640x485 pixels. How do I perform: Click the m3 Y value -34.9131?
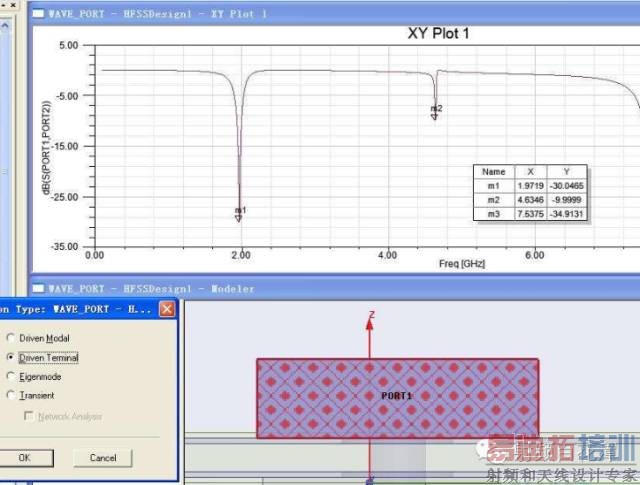[x=567, y=214]
